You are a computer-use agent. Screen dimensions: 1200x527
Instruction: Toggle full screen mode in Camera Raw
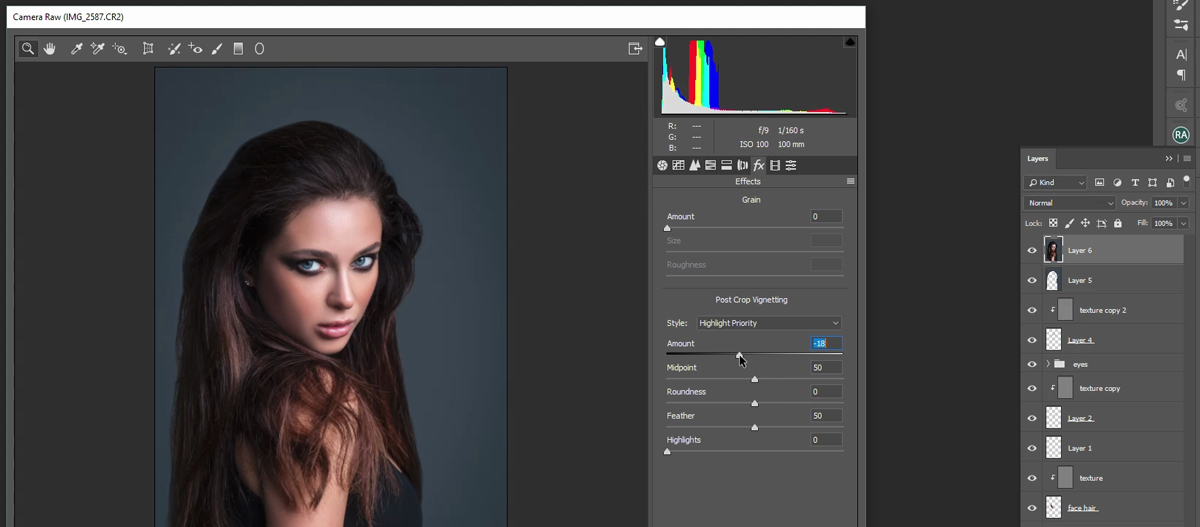(634, 48)
